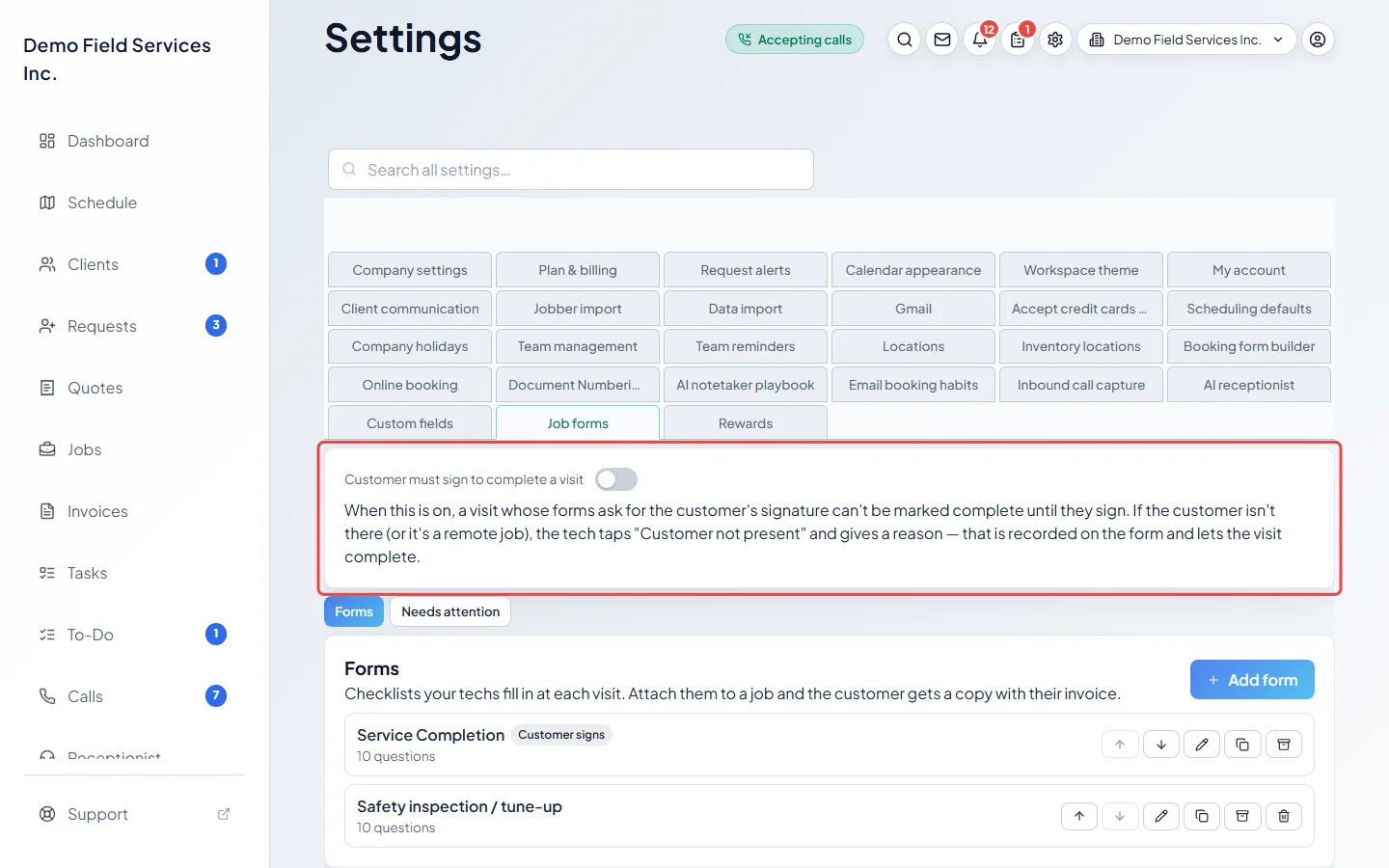Go to Dashboard in the sidebar
This screenshot has height=868, width=1389.
(x=135, y=141)
